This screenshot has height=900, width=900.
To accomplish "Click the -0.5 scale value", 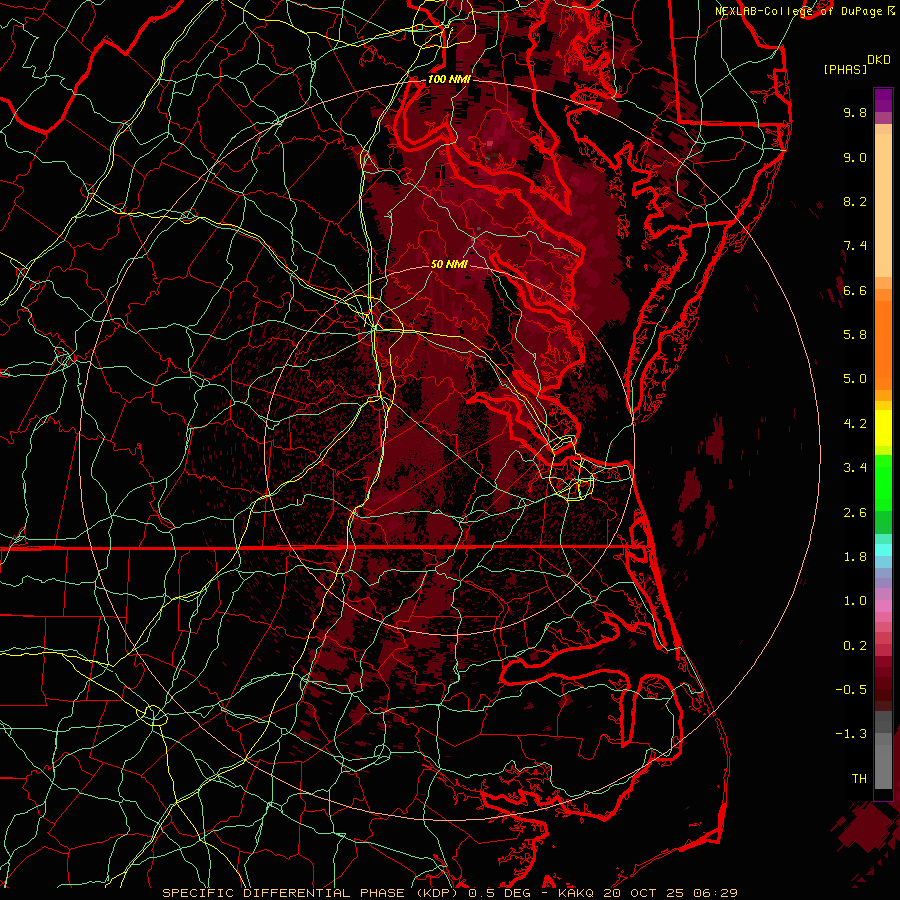I will (851, 690).
